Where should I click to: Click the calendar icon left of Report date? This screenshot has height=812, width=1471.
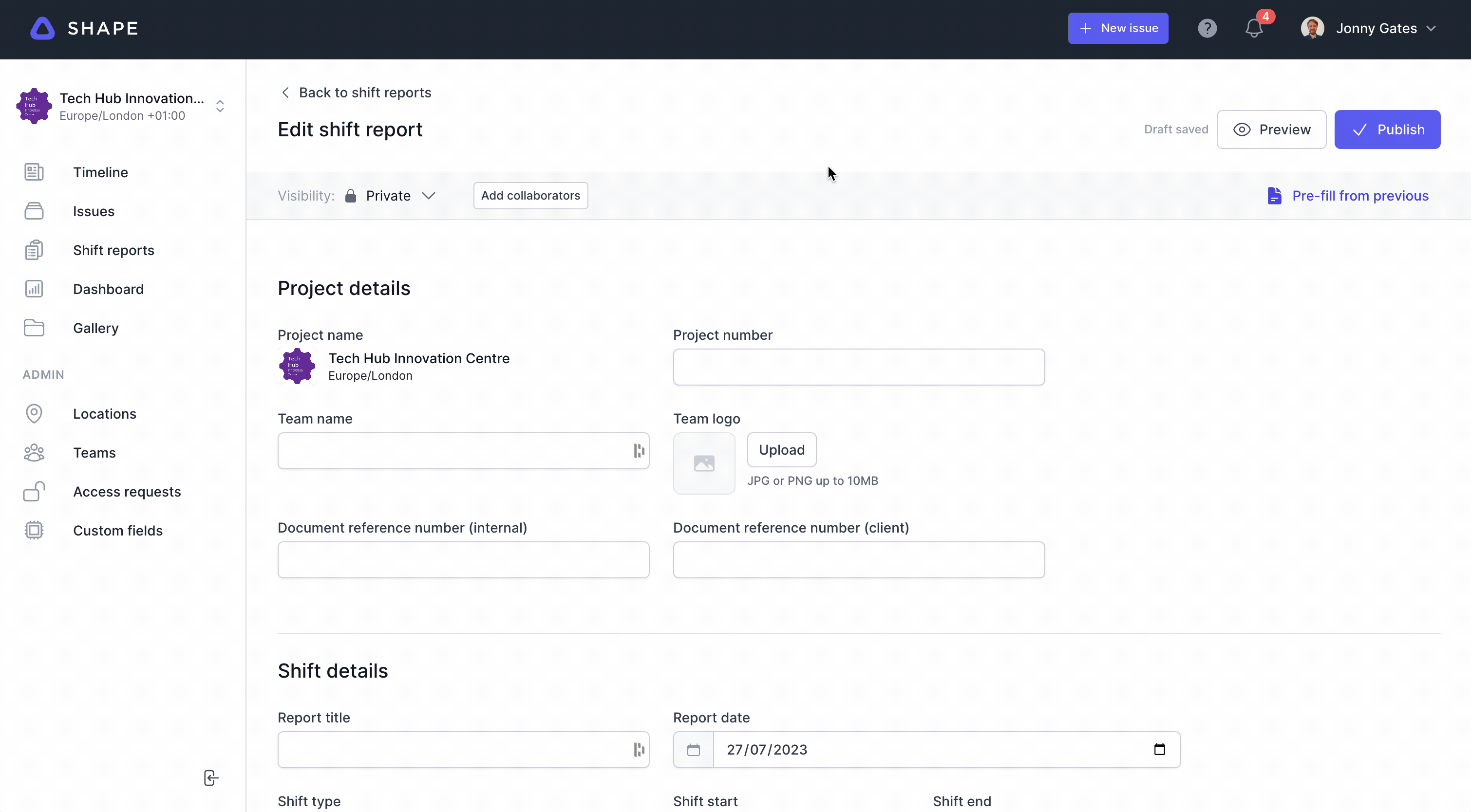693,750
